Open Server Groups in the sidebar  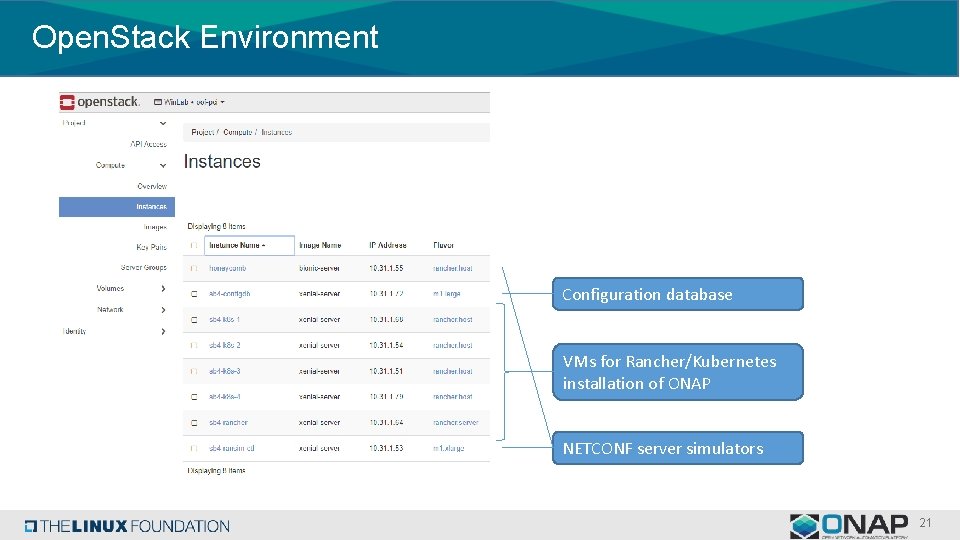click(x=143, y=268)
